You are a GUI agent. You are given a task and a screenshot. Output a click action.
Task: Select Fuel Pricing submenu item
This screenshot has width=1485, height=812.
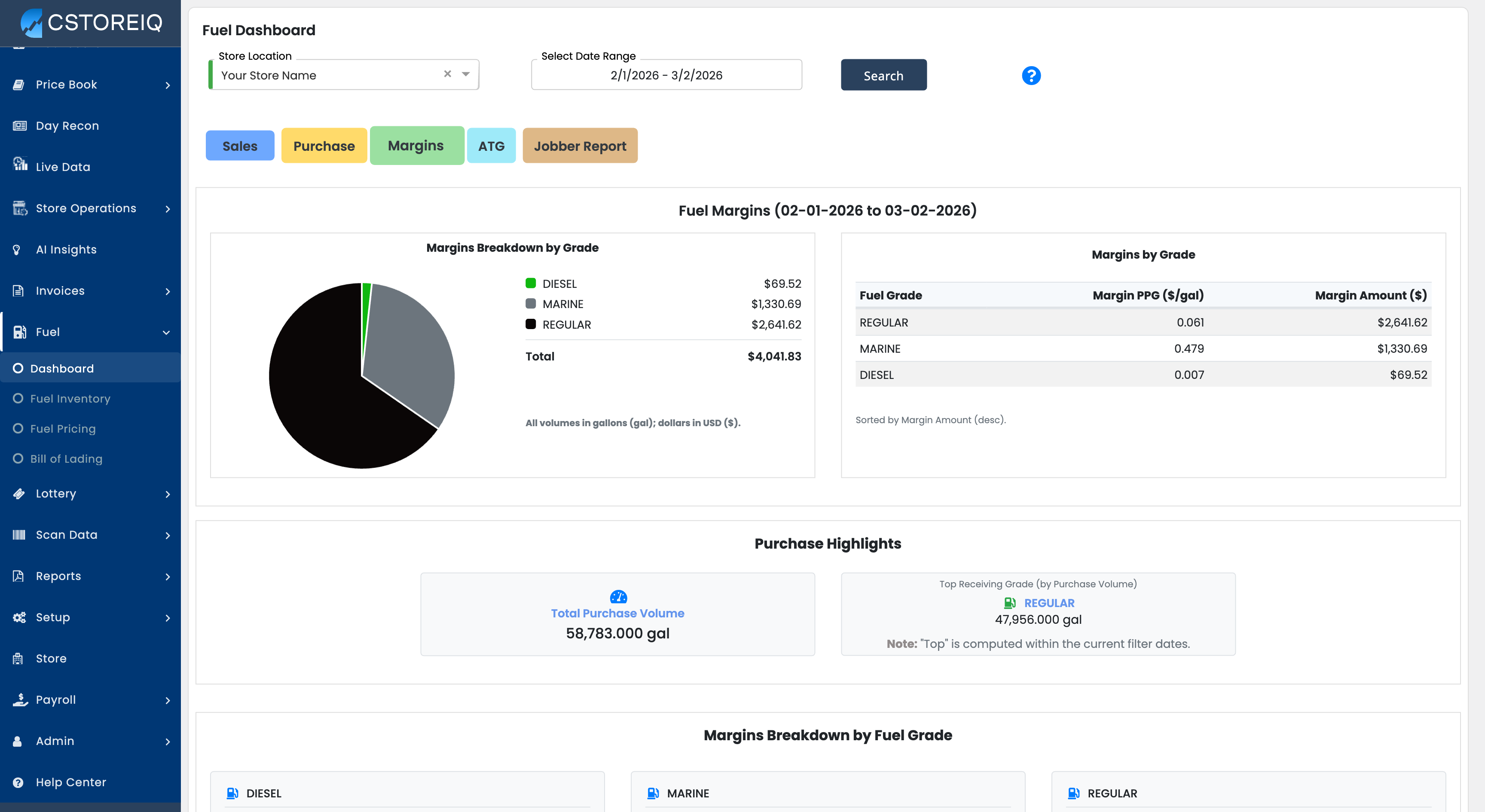63,429
